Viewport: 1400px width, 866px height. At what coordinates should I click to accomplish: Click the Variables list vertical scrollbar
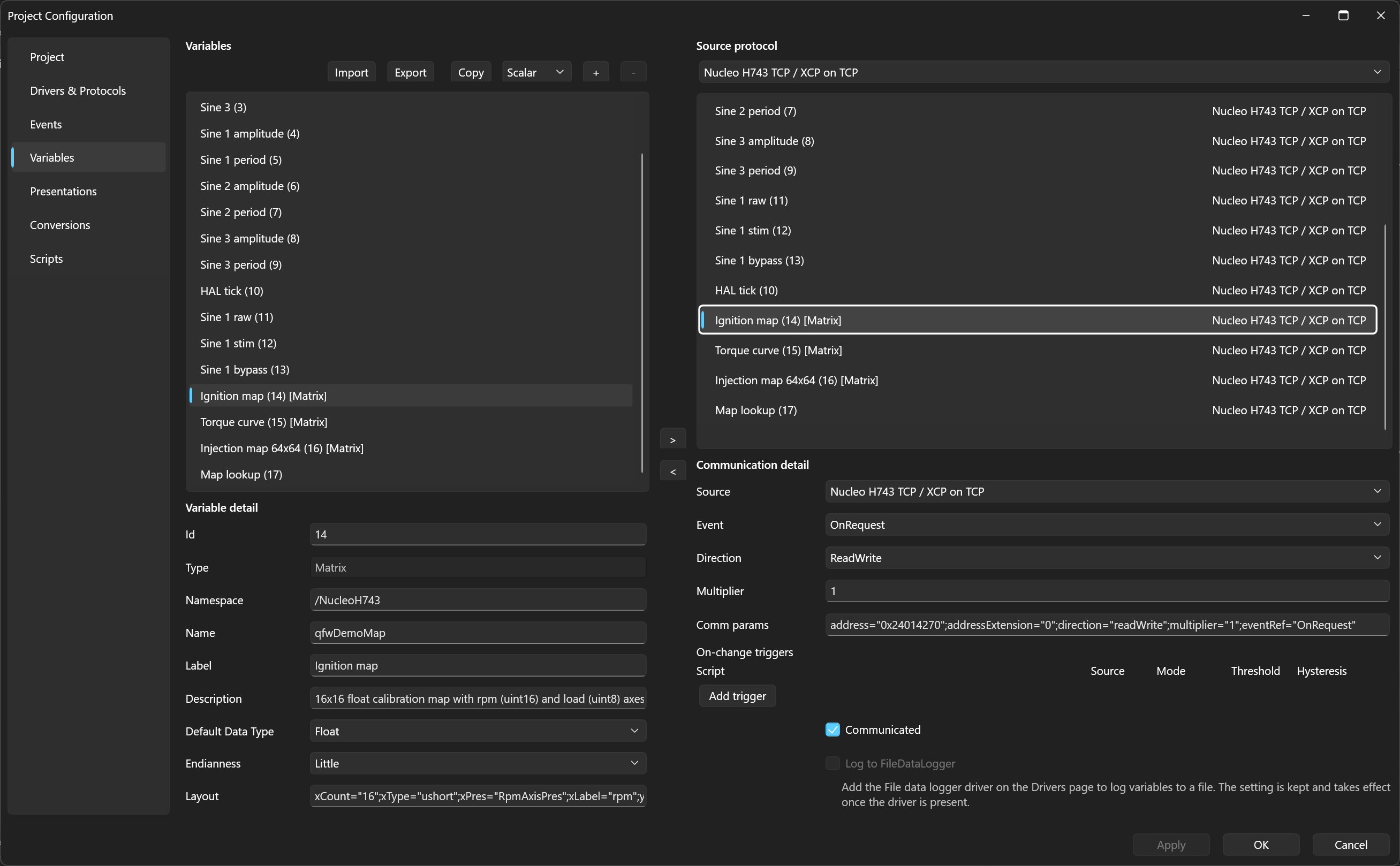click(x=642, y=313)
